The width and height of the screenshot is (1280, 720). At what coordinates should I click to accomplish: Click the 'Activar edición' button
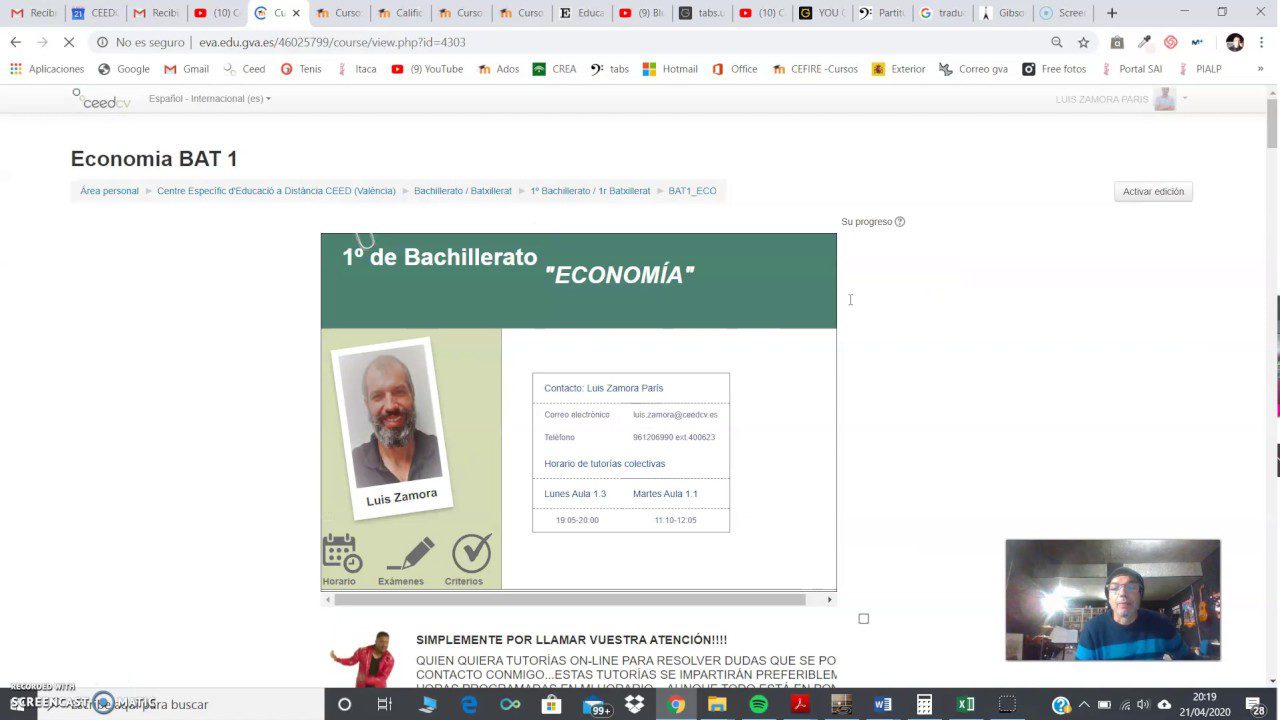click(1152, 191)
